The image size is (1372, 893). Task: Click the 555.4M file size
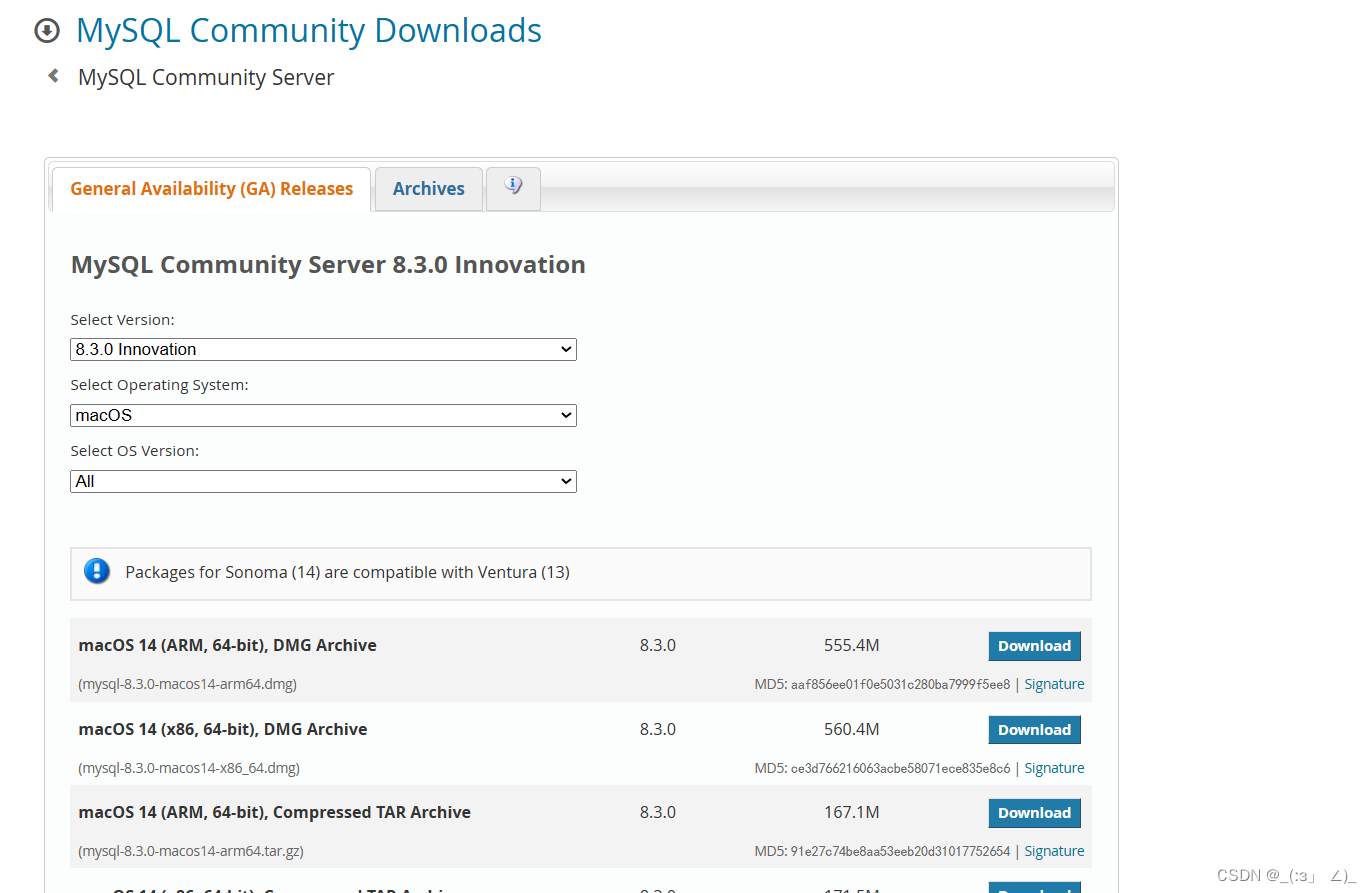[x=851, y=645]
